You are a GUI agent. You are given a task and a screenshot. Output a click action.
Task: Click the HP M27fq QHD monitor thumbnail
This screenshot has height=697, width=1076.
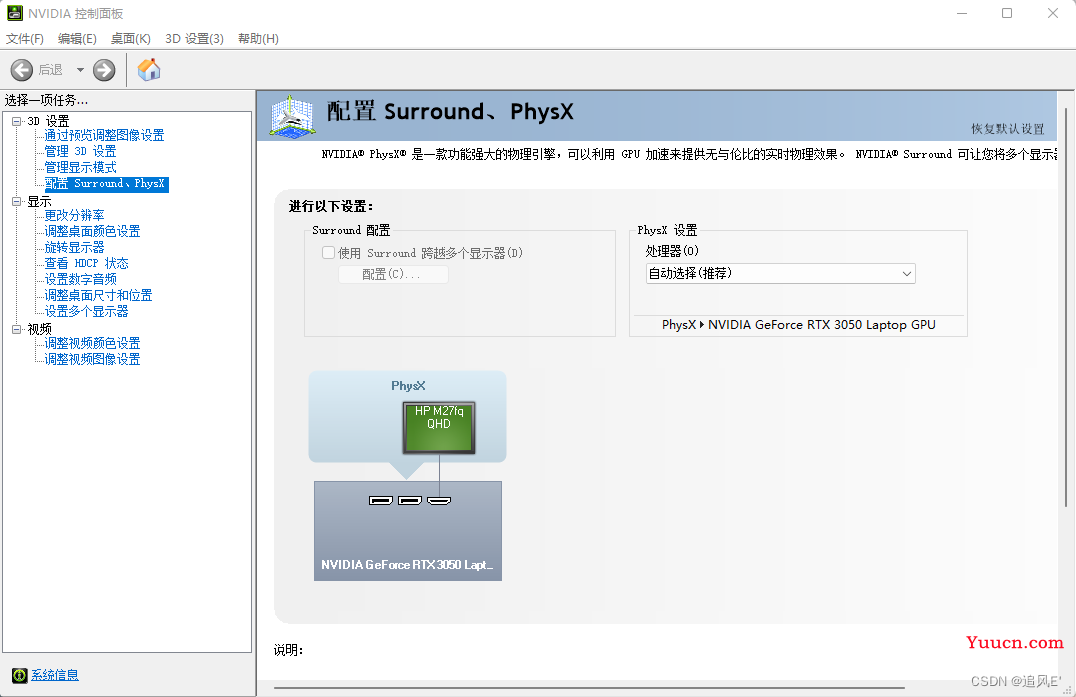[439, 428]
